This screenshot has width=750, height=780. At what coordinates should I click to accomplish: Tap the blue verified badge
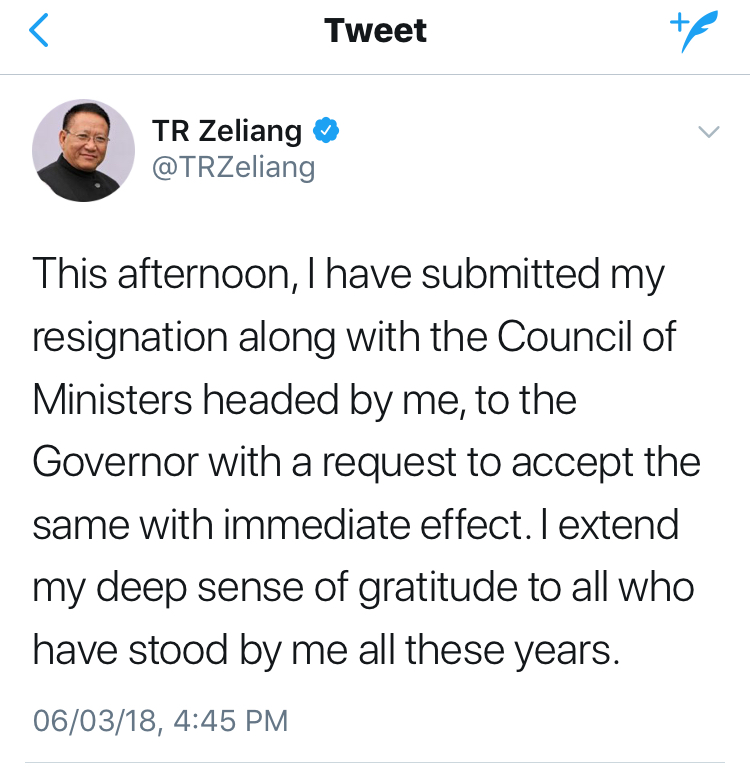[327, 130]
